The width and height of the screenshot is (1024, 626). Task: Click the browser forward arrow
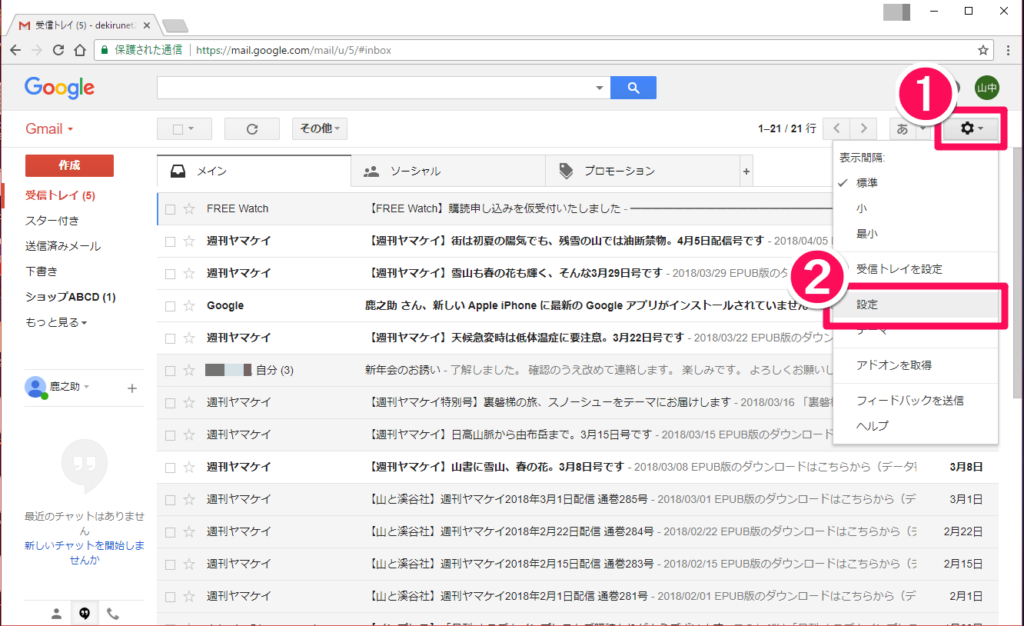tap(37, 50)
